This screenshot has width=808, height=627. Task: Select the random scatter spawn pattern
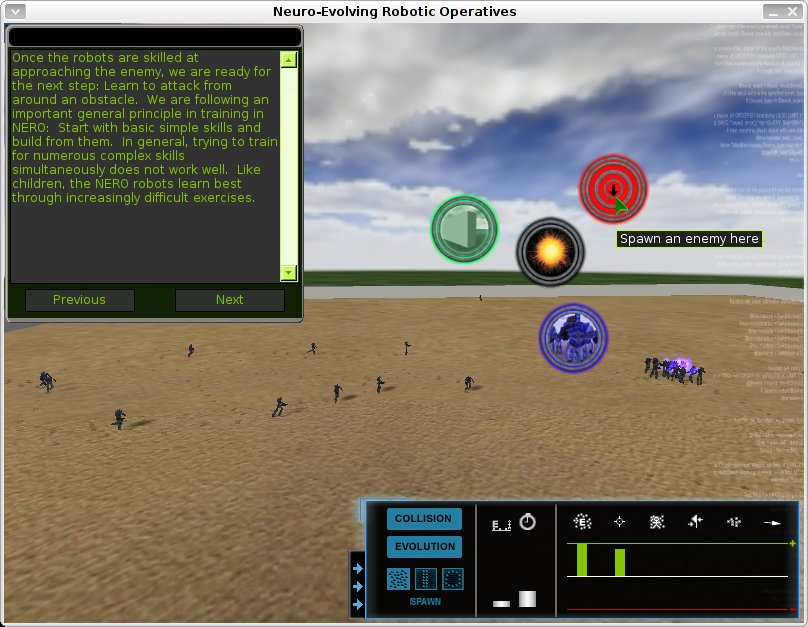(x=398, y=579)
